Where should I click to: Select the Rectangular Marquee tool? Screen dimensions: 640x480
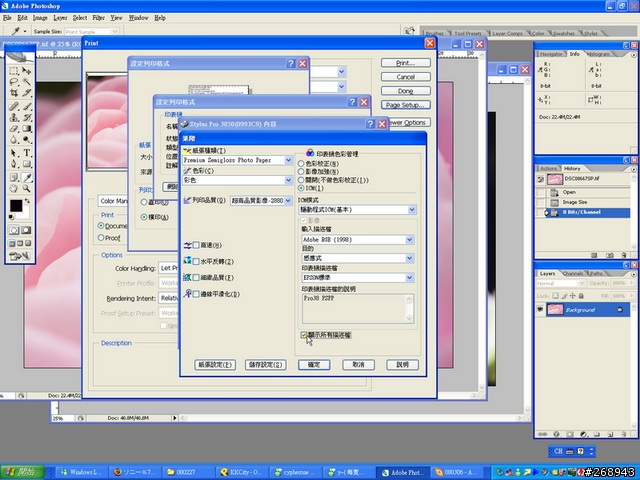pyautogui.click(x=13, y=71)
